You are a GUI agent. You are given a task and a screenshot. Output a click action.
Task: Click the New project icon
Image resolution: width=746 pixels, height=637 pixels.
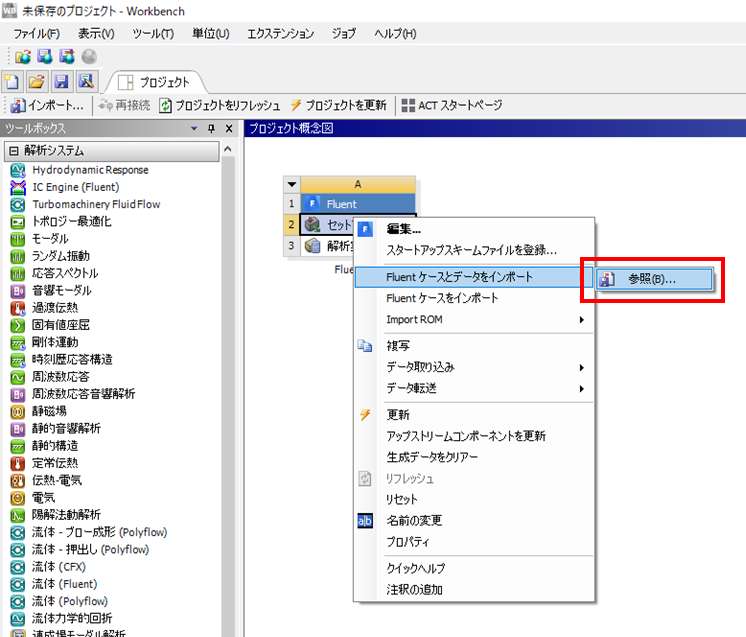pyautogui.click(x=11, y=82)
